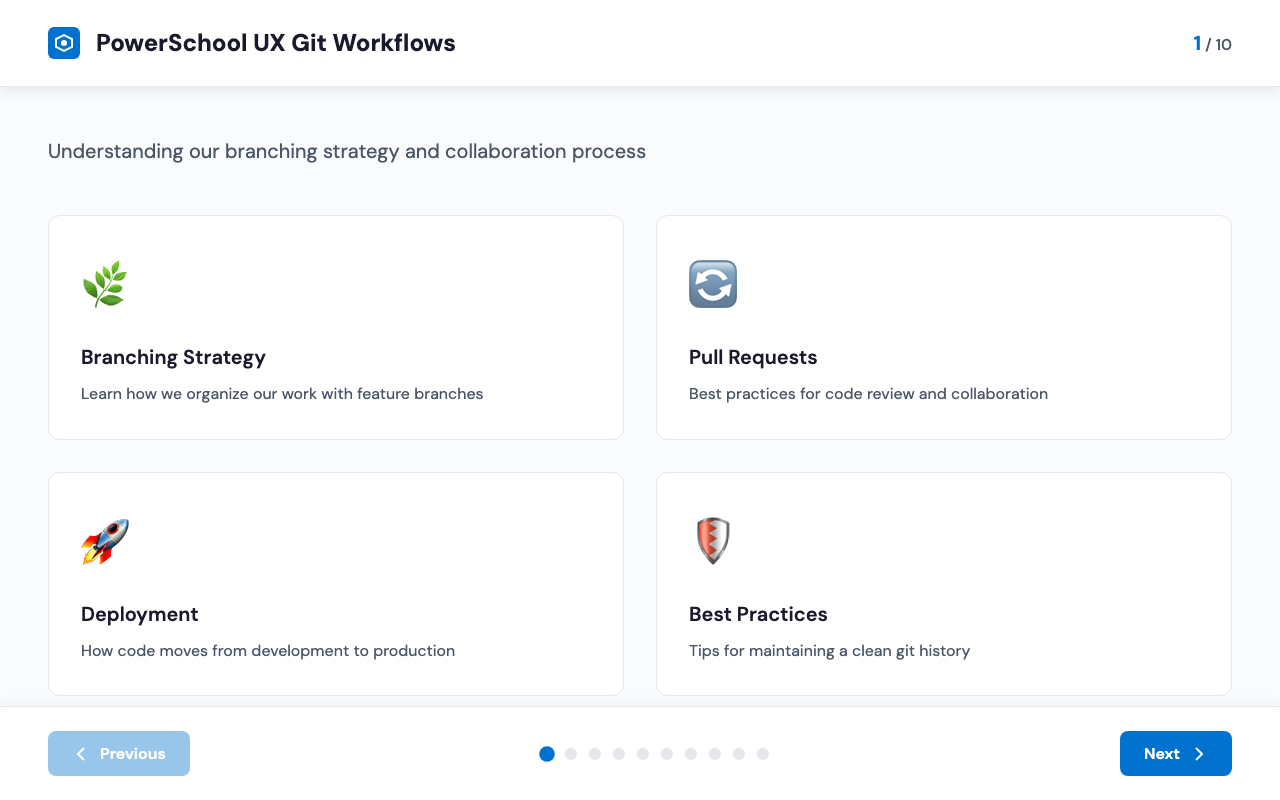
Task: Click the Previous navigation button
Action: [x=118, y=753]
